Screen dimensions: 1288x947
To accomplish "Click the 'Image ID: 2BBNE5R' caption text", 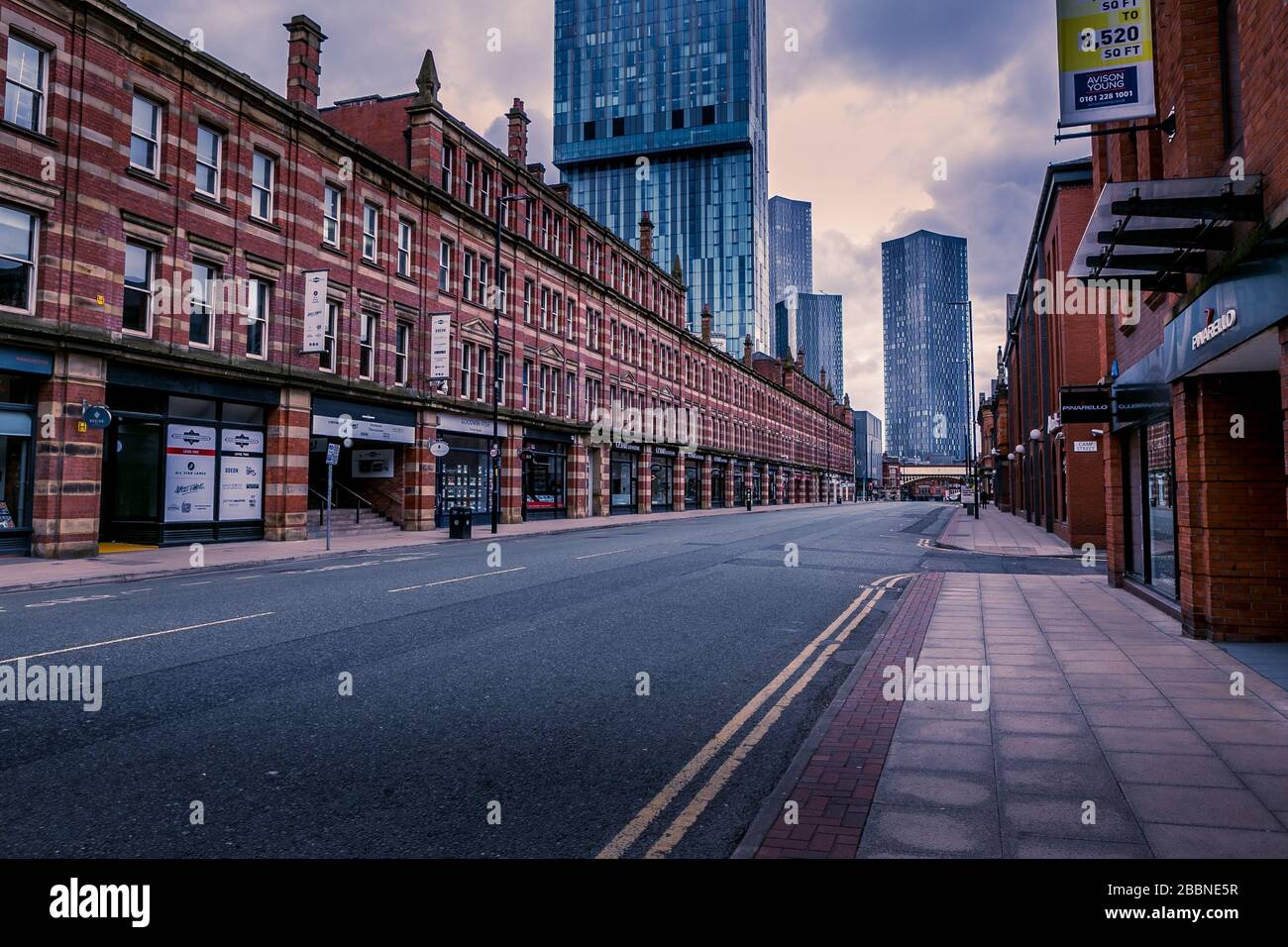I will [1174, 891].
